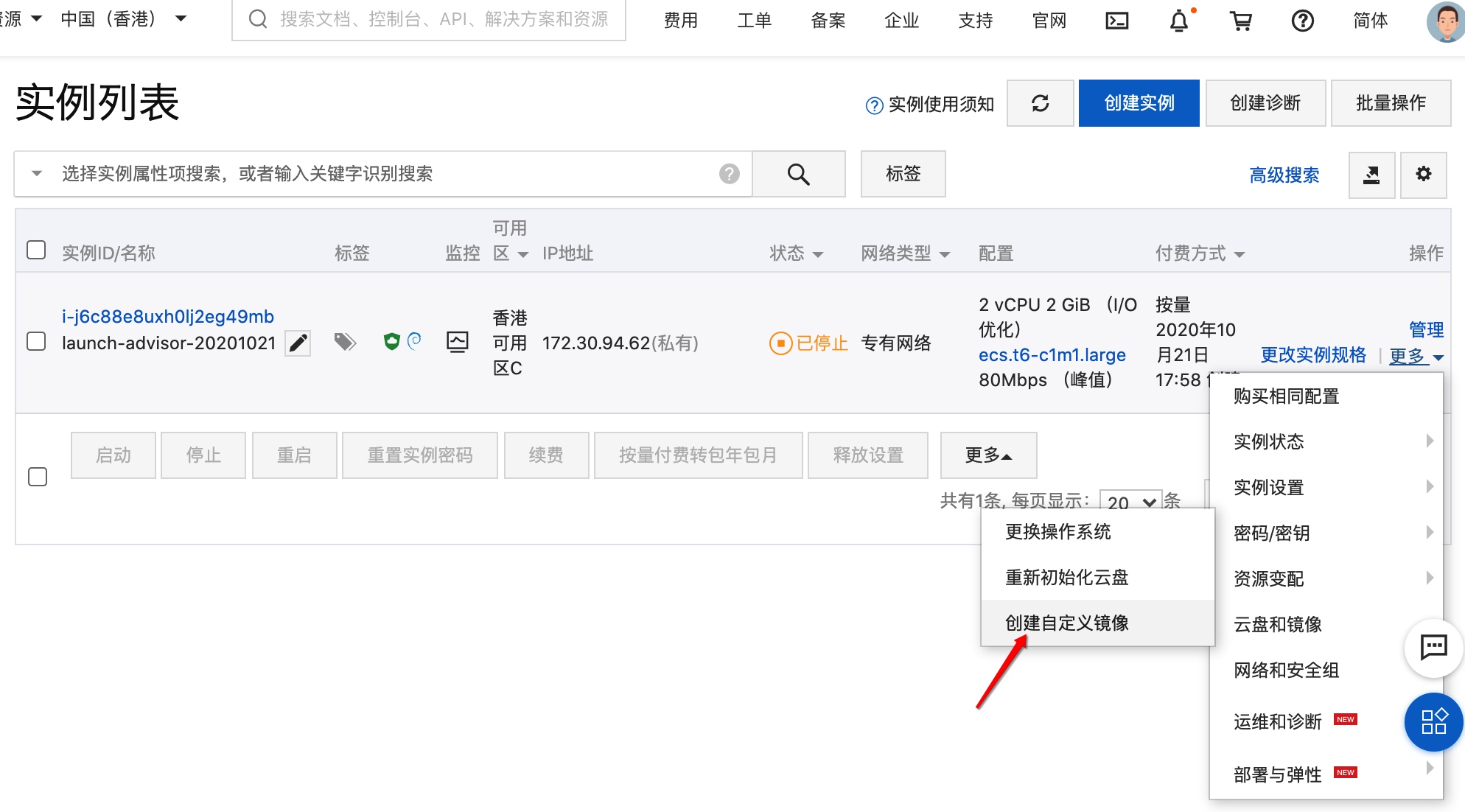This screenshot has width=1465, height=812.
Task: Open the chat feedback bubble icon
Action: 1433,648
